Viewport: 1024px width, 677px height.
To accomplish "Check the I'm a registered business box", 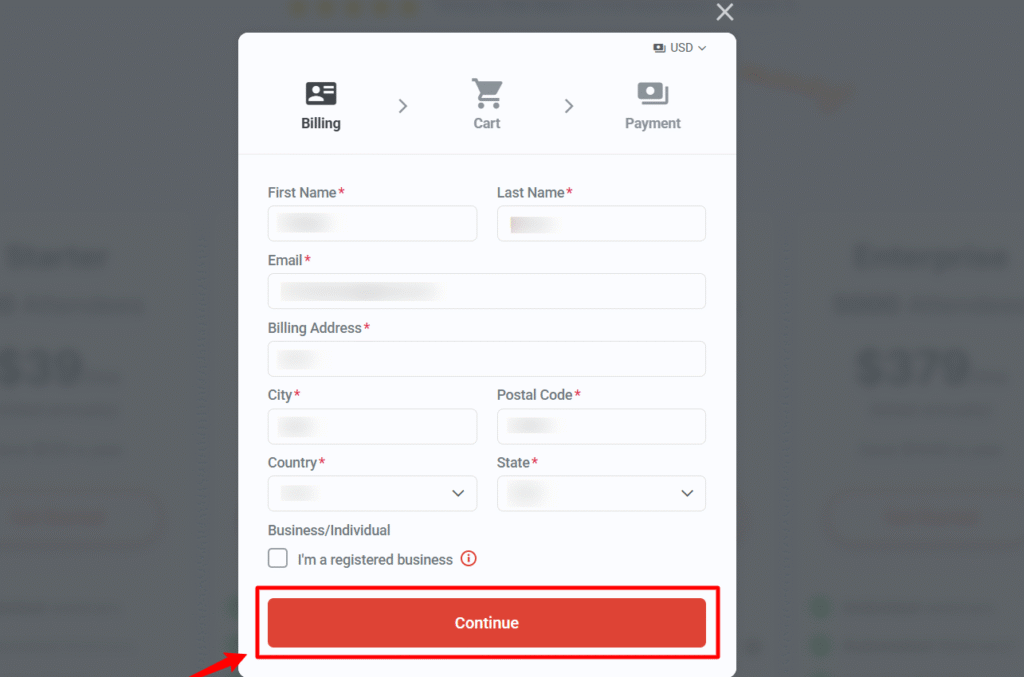I will tap(278, 558).
